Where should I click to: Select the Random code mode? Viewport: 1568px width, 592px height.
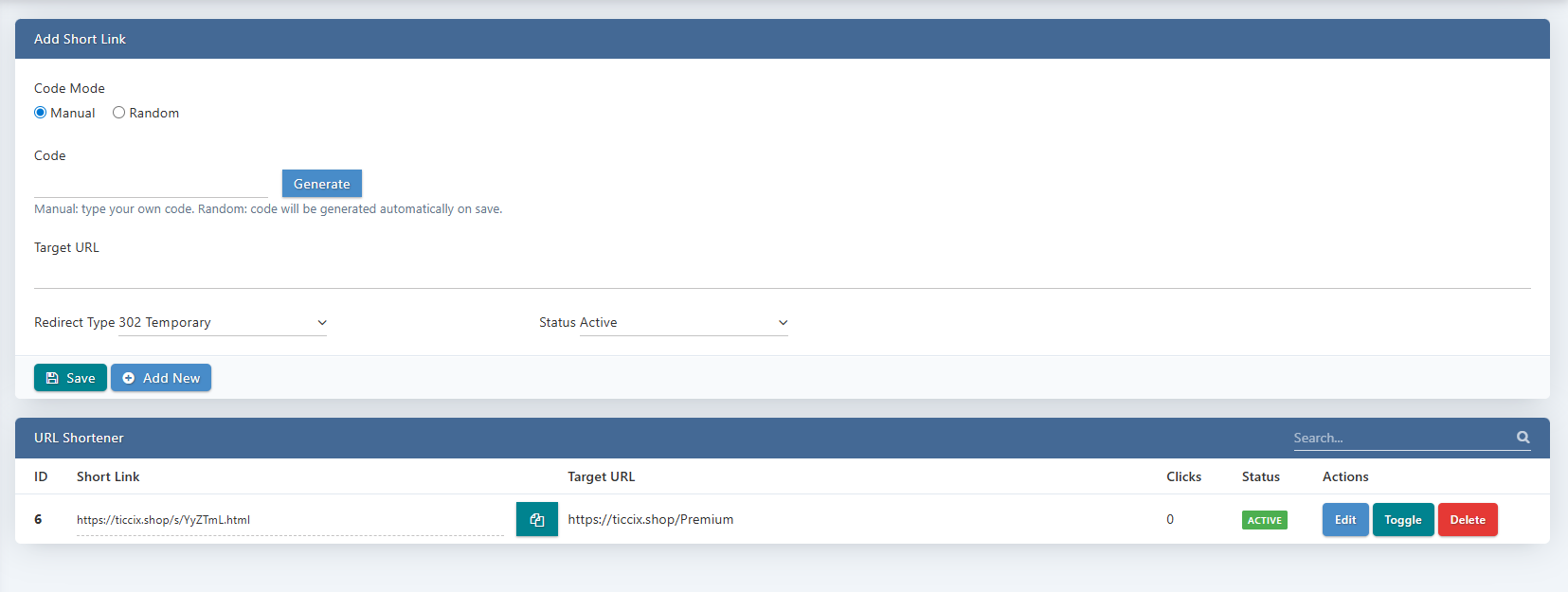click(x=119, y=113)
